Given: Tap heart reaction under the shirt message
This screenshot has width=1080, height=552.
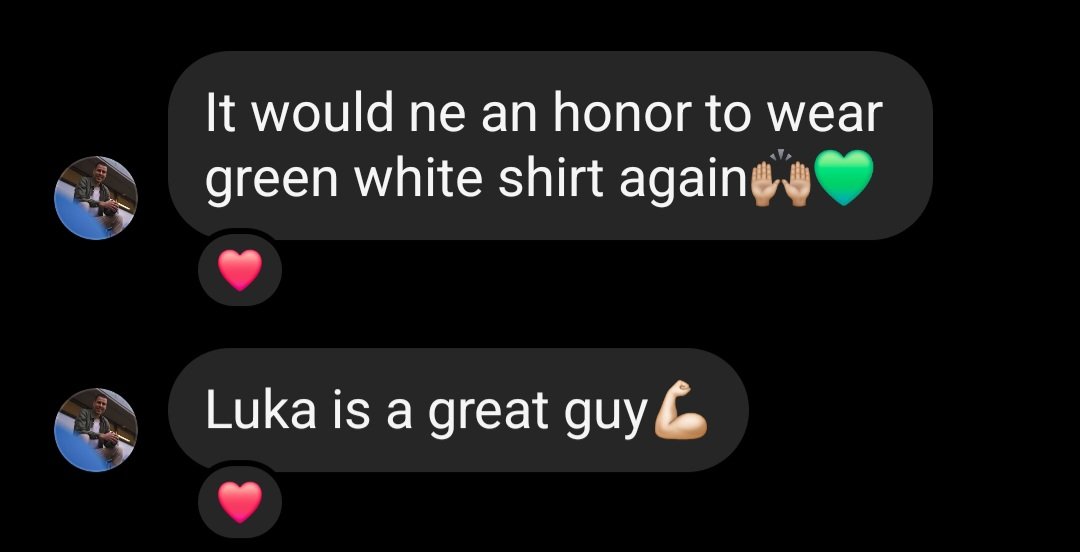Looking at the screenshot, I should pyautogui.click(x=240, y=270).
